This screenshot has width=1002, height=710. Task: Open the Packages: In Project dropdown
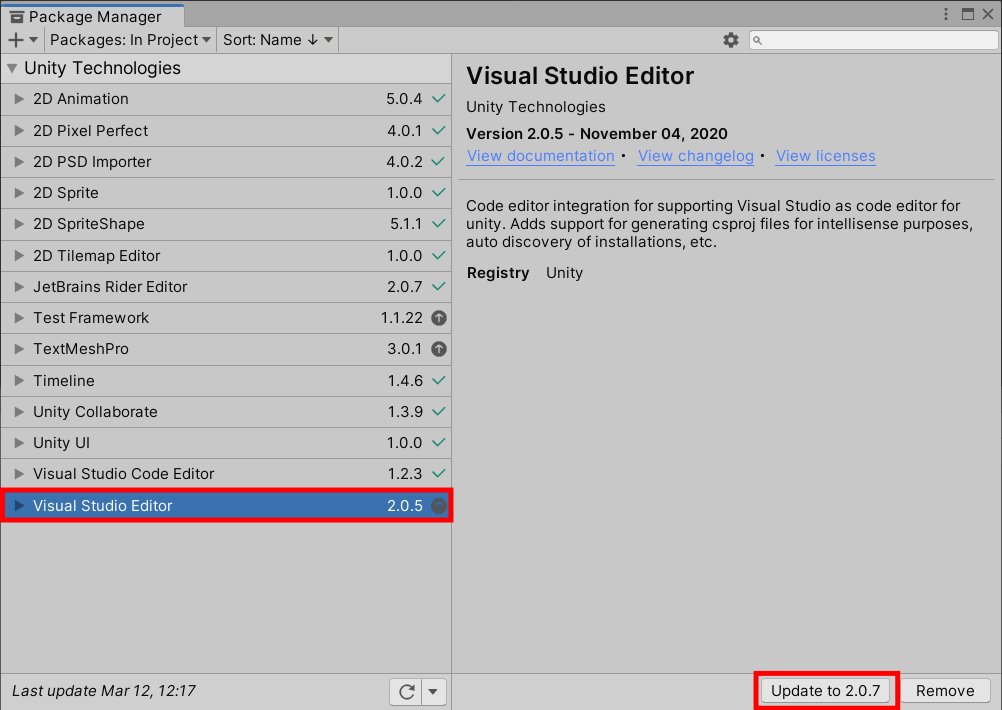(130, 40)
